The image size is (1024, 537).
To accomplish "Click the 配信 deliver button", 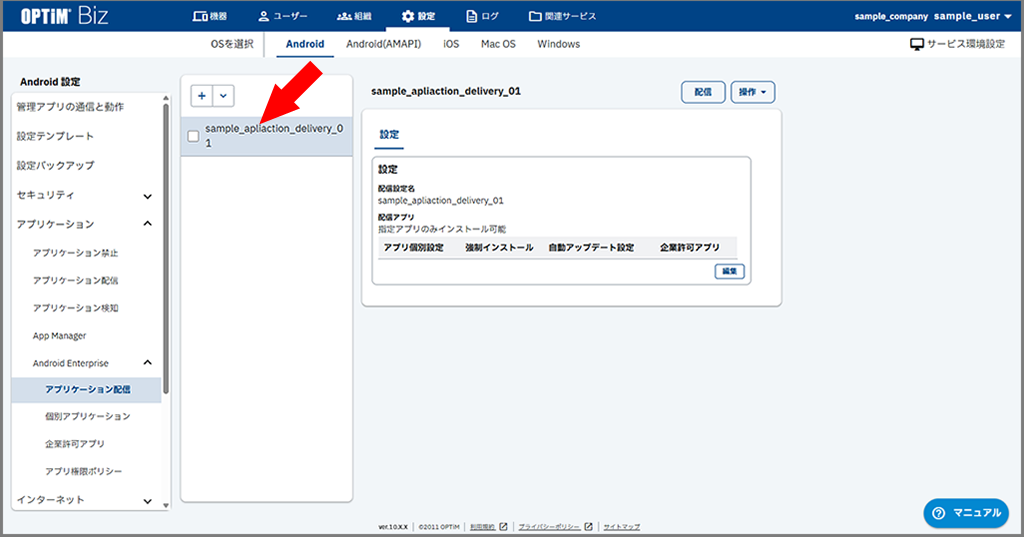I will pos(703,92).
